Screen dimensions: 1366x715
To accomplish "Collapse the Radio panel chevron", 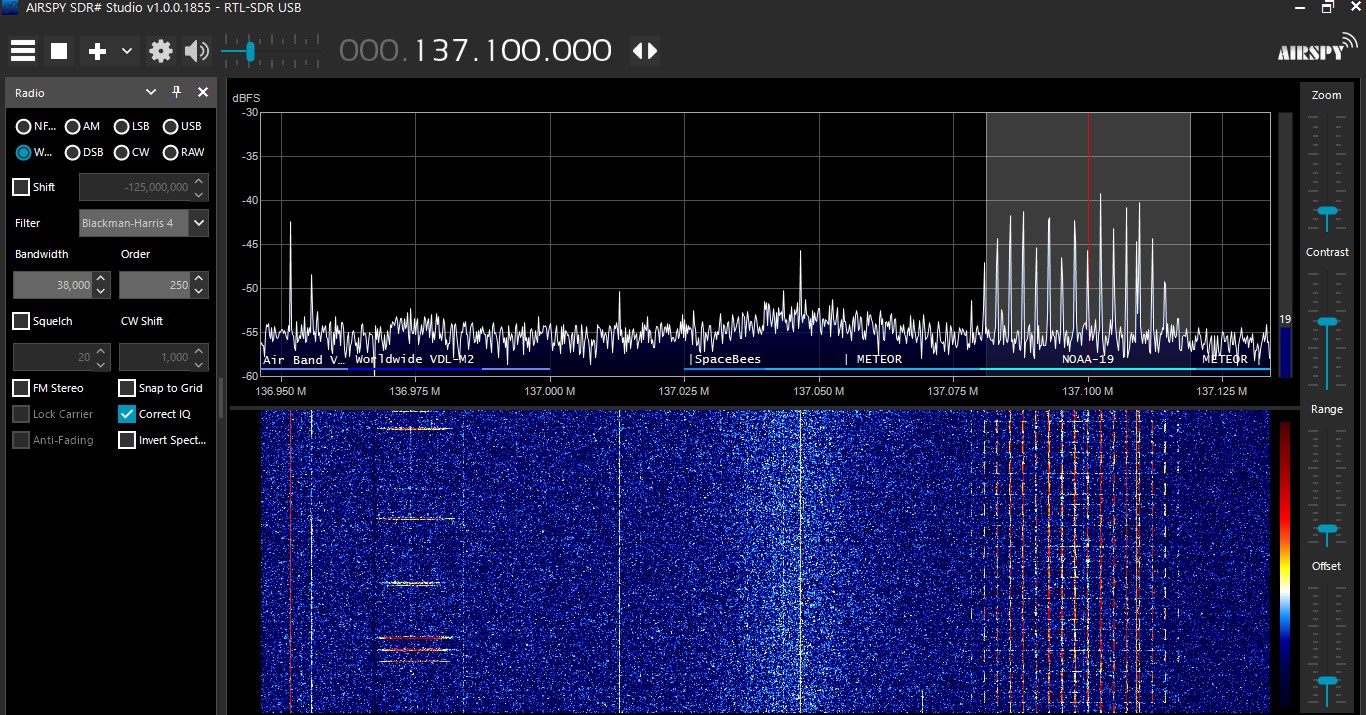I will coord(151,92).
